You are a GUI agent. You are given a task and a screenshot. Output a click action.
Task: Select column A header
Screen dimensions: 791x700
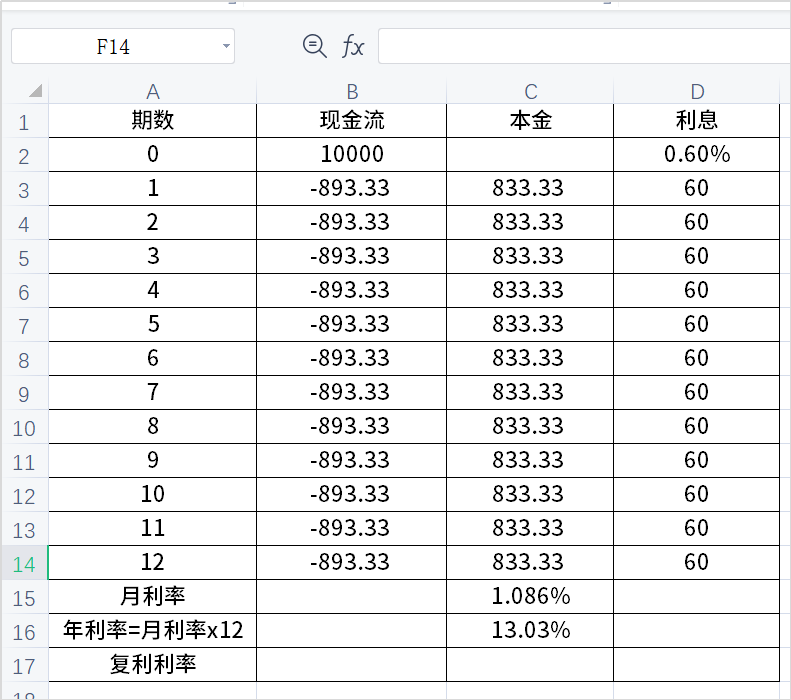(x=152, y=91)
